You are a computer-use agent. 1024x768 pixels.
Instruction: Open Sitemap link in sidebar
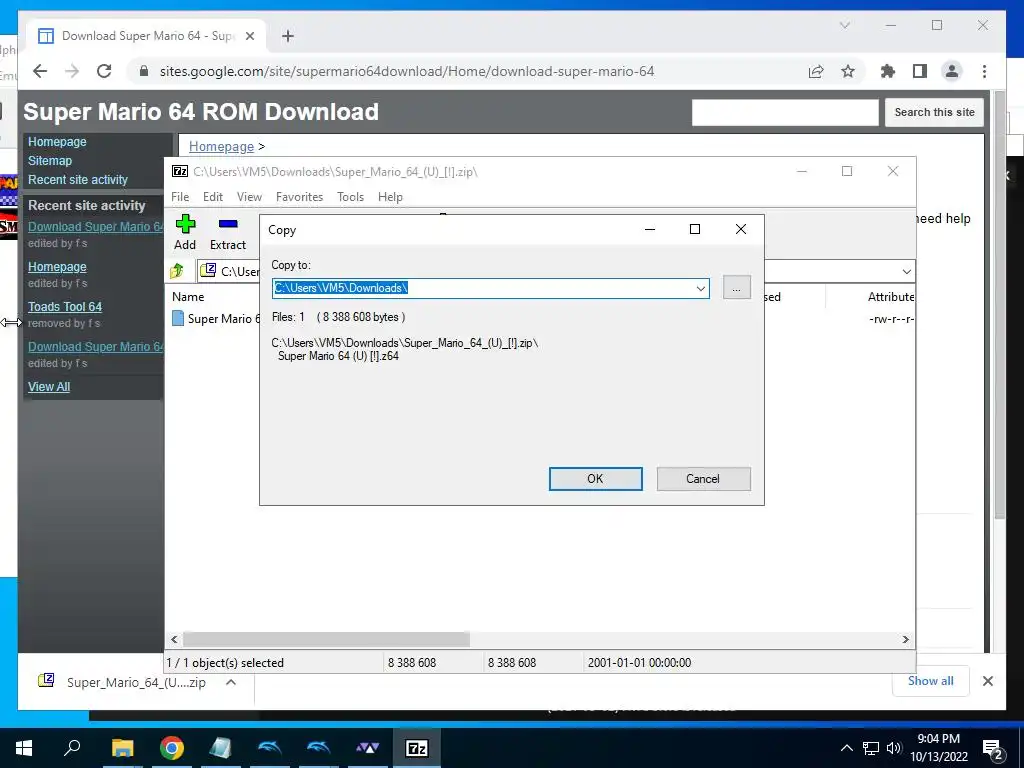[50, 161]
